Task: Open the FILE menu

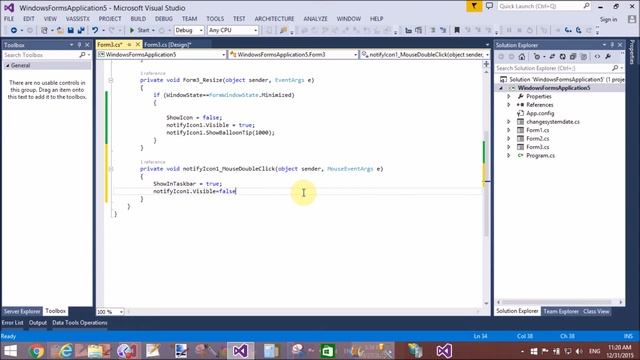Action: (x=9, y=19)
